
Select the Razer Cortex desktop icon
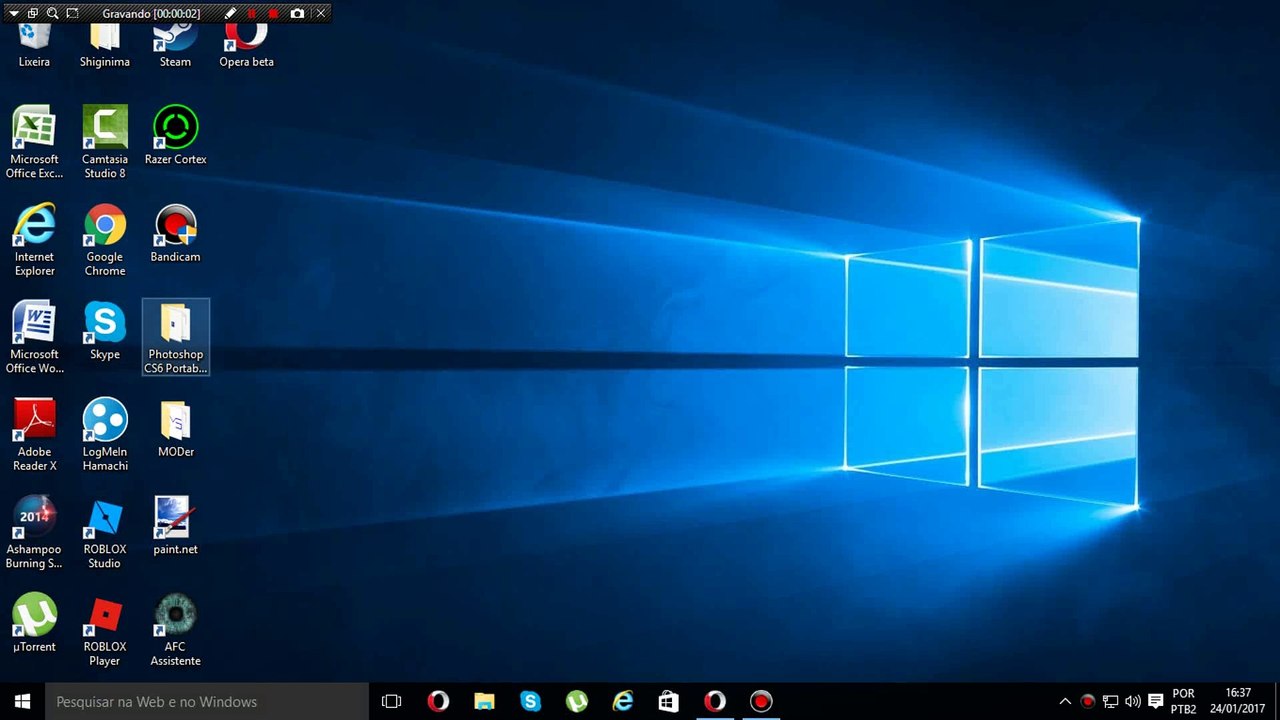(175, 135)
